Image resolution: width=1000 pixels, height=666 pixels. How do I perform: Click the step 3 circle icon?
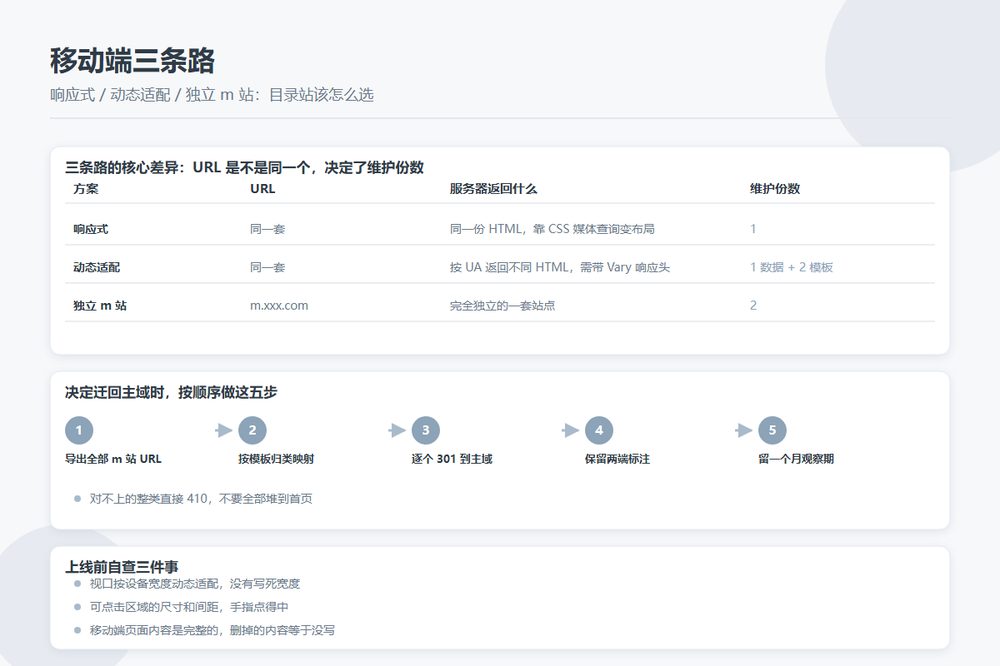click(425, 430)
